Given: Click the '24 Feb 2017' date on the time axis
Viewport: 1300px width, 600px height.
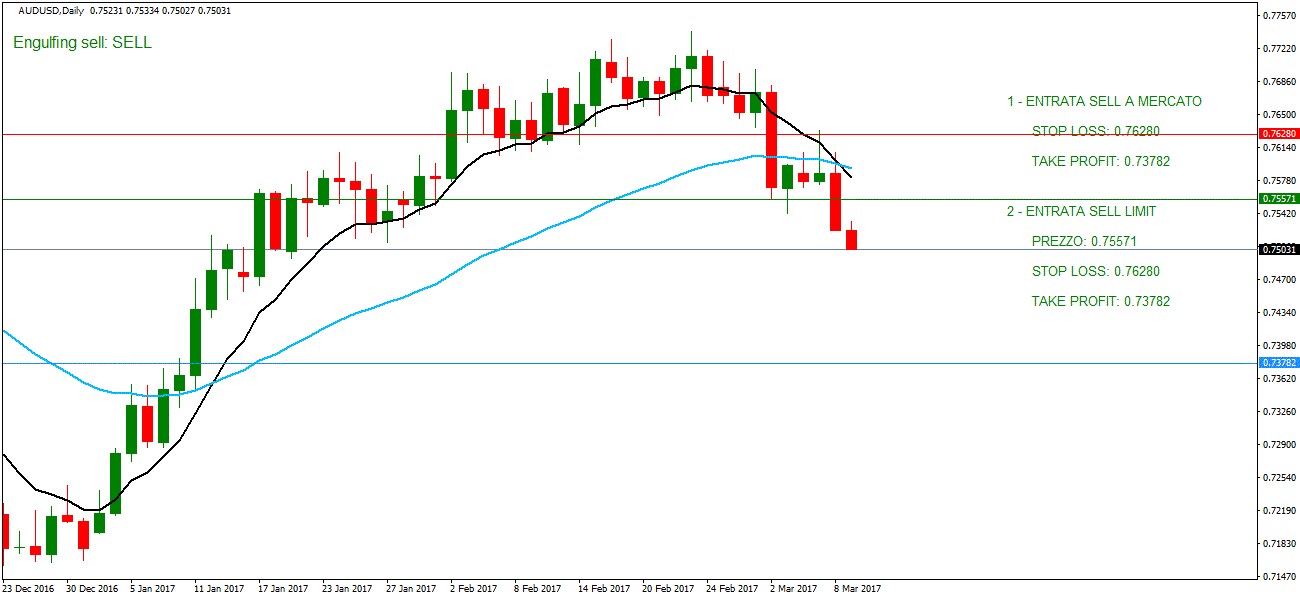Looking at the screenshot, I should click(732, 589).
